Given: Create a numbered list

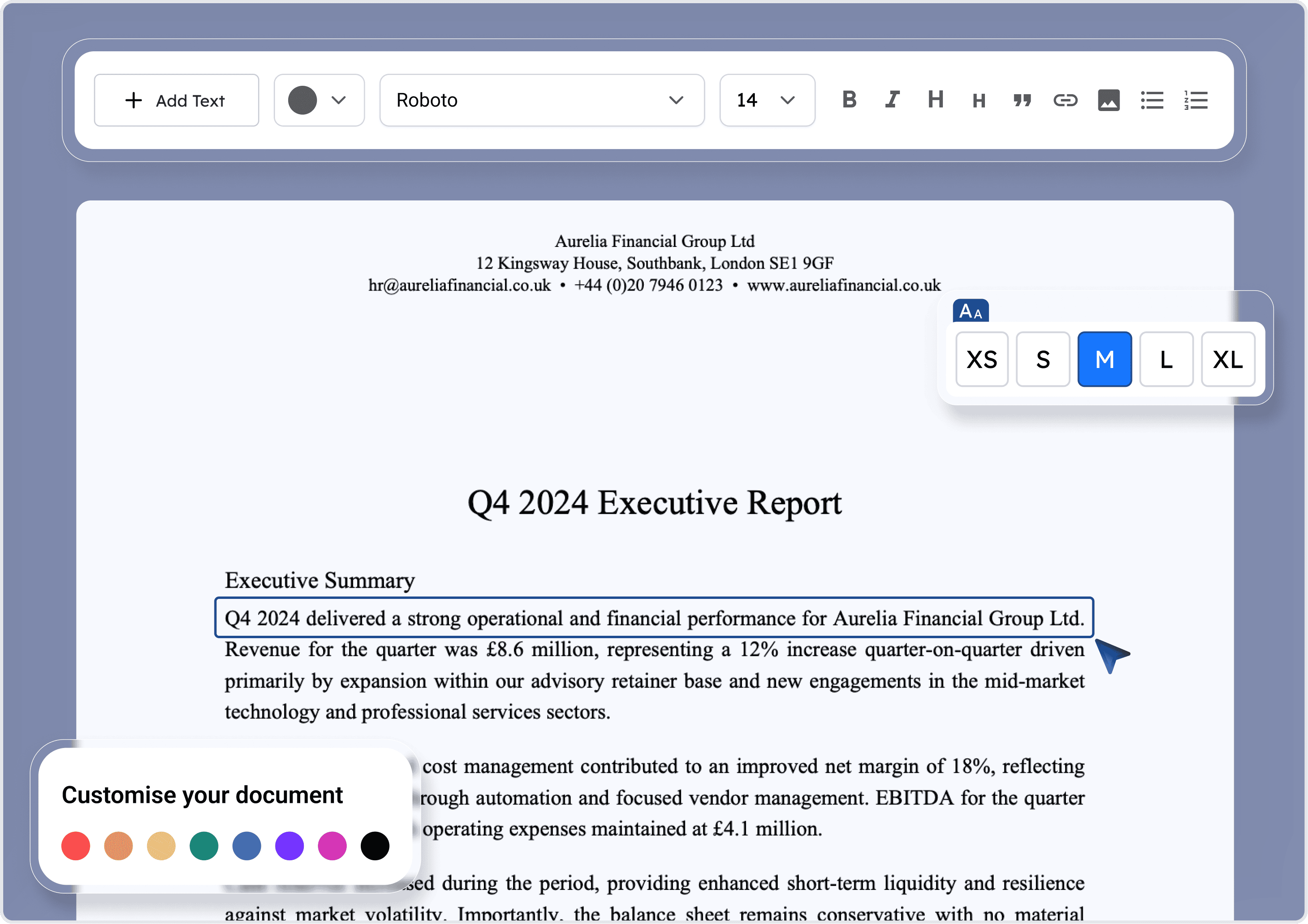Looking at the screenshot, I should (1196, 100).
